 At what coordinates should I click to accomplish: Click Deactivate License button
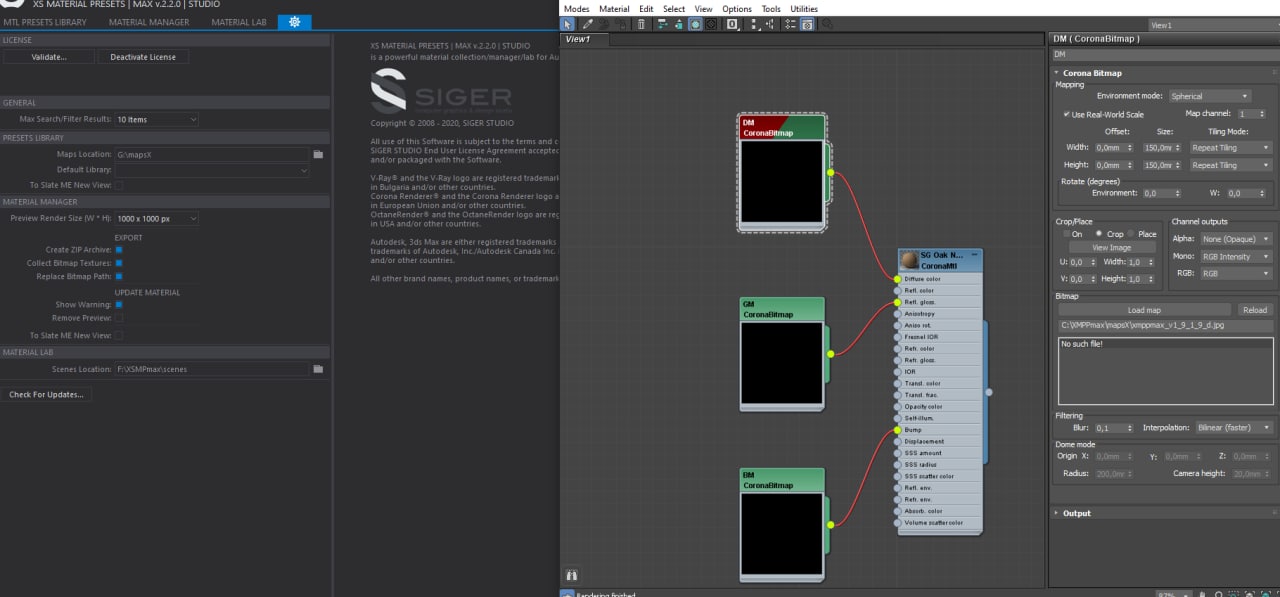[x=143, y=57]
